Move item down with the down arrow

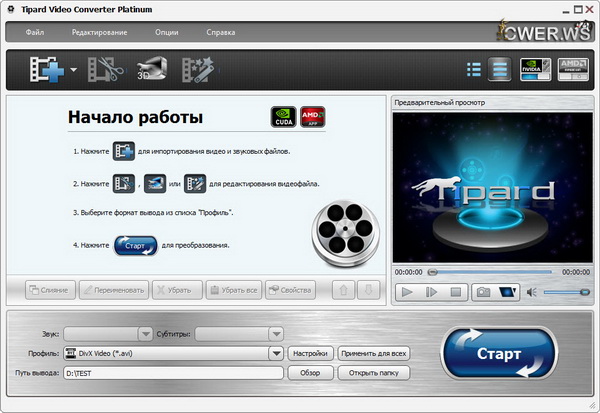click(367, 290)
